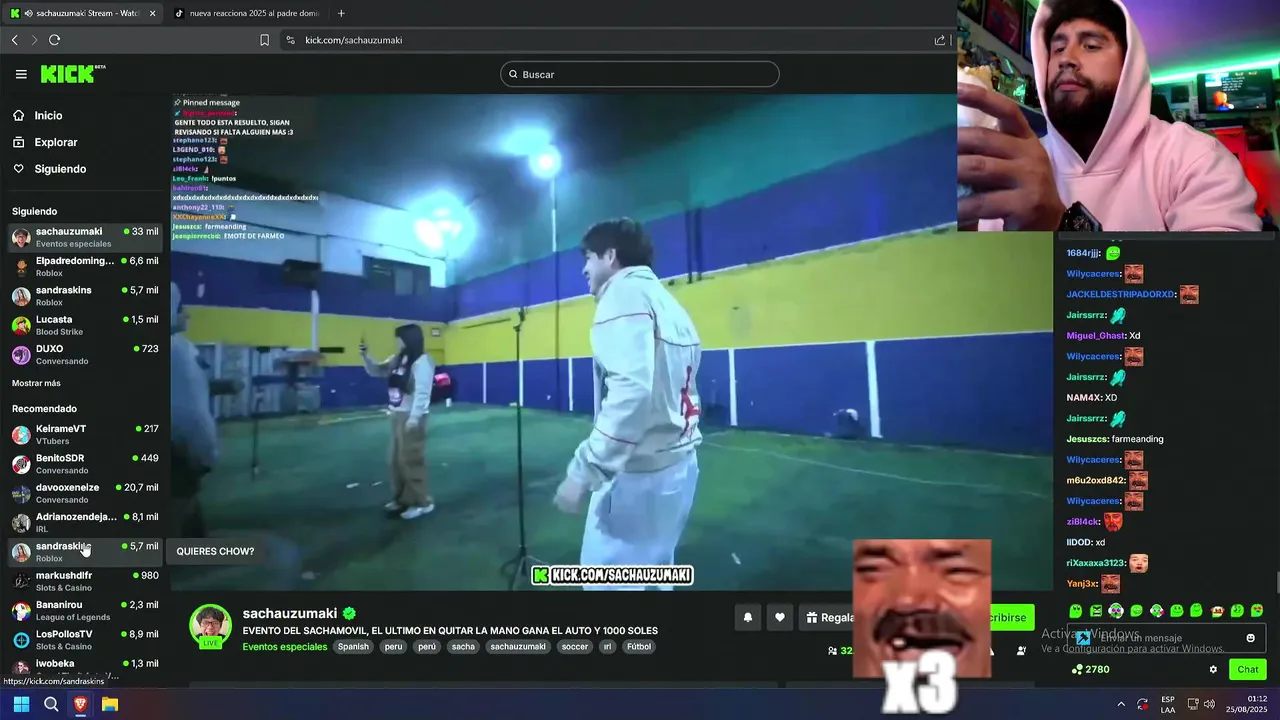Open Explorar in the sidebar
The width and height of the screenshot is (1280, 720).
point(55,142)
